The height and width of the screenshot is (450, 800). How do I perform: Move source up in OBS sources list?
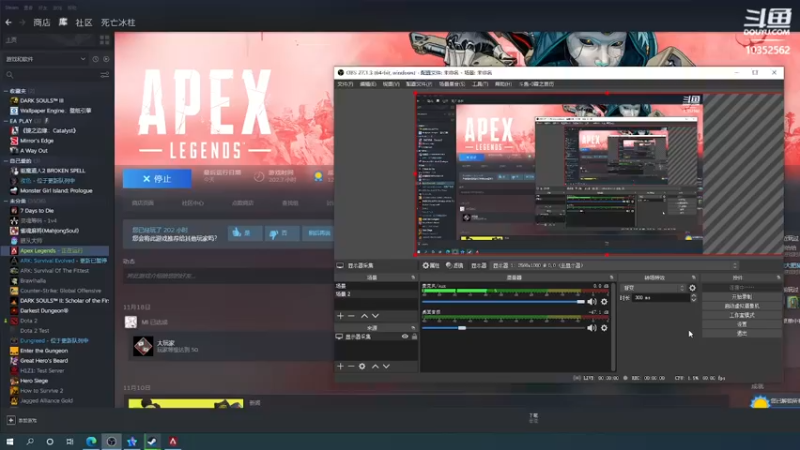[x=376, y=366]
